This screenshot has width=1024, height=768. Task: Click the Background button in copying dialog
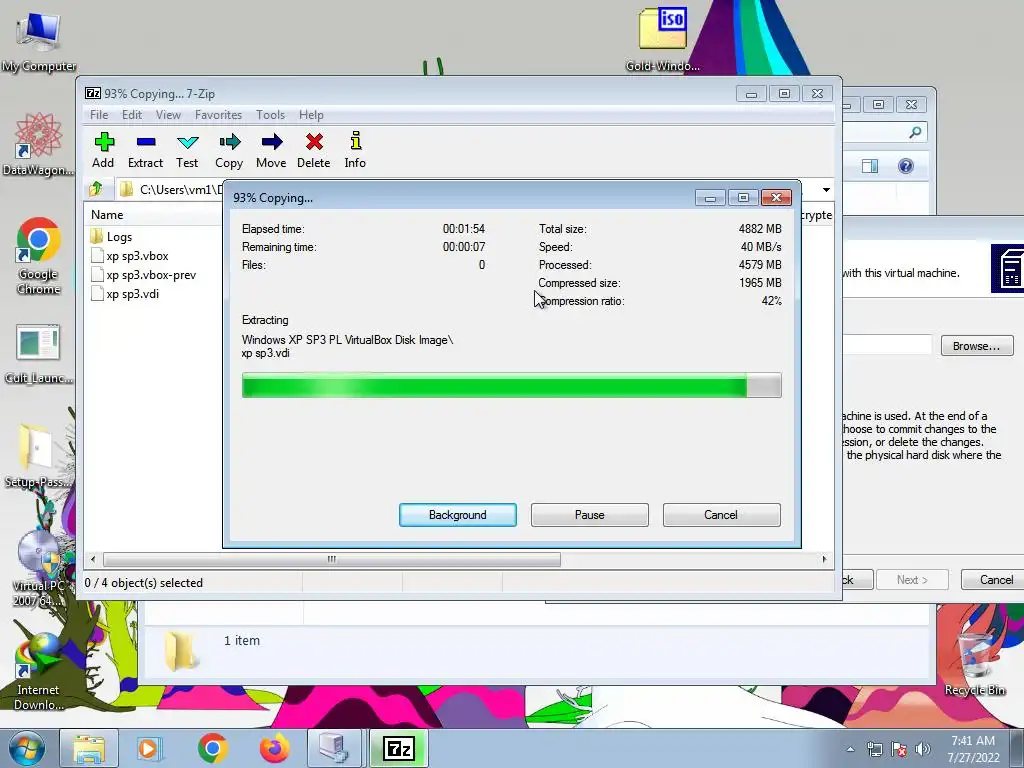coord(458,515)
